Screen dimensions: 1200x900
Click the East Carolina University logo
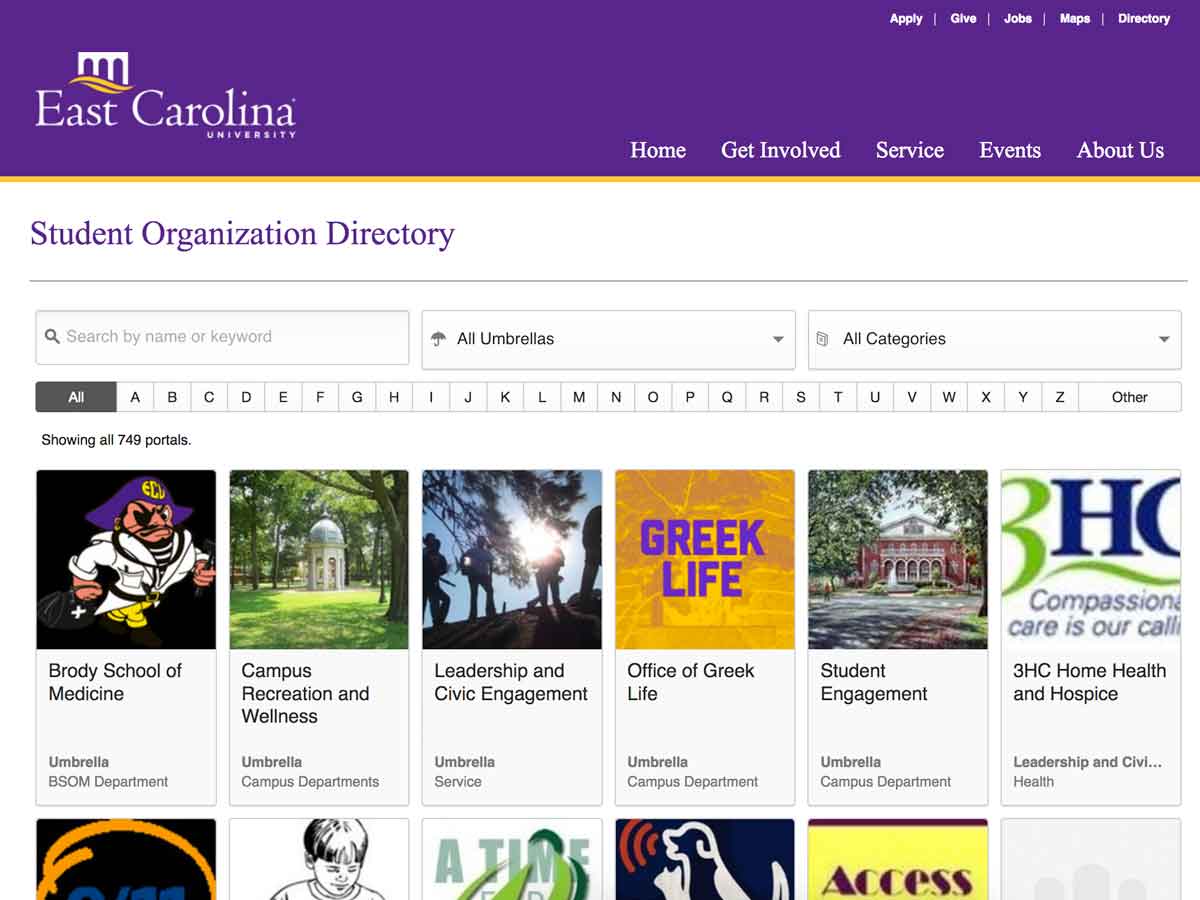click(166, 96)
